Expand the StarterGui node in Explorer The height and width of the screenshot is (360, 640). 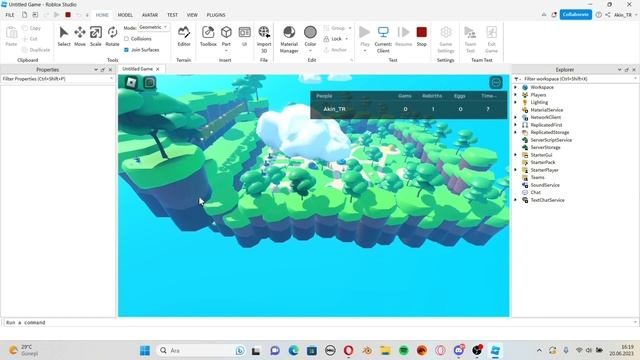pyautogui.click(x=516, y=155)
